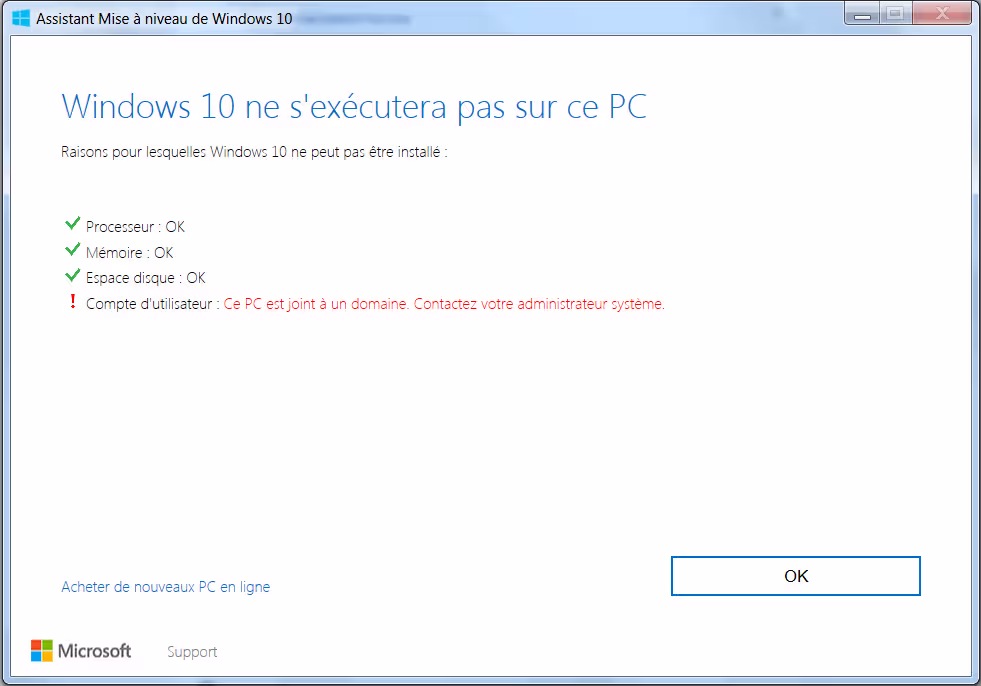Click the Processeur : OK status text
981x686 pixels.
(135, 227)
